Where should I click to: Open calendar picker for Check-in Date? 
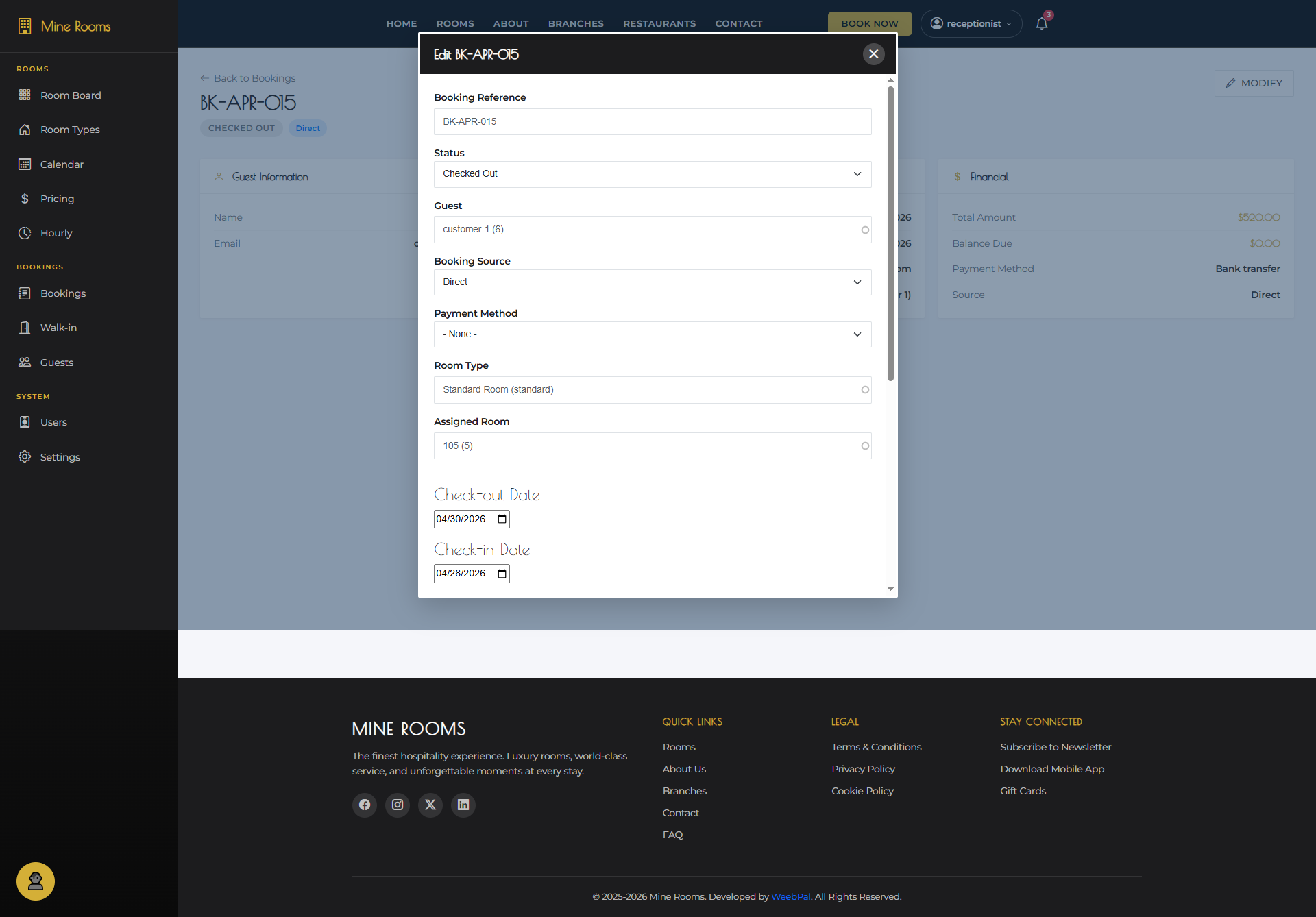(x=502, y=574)
